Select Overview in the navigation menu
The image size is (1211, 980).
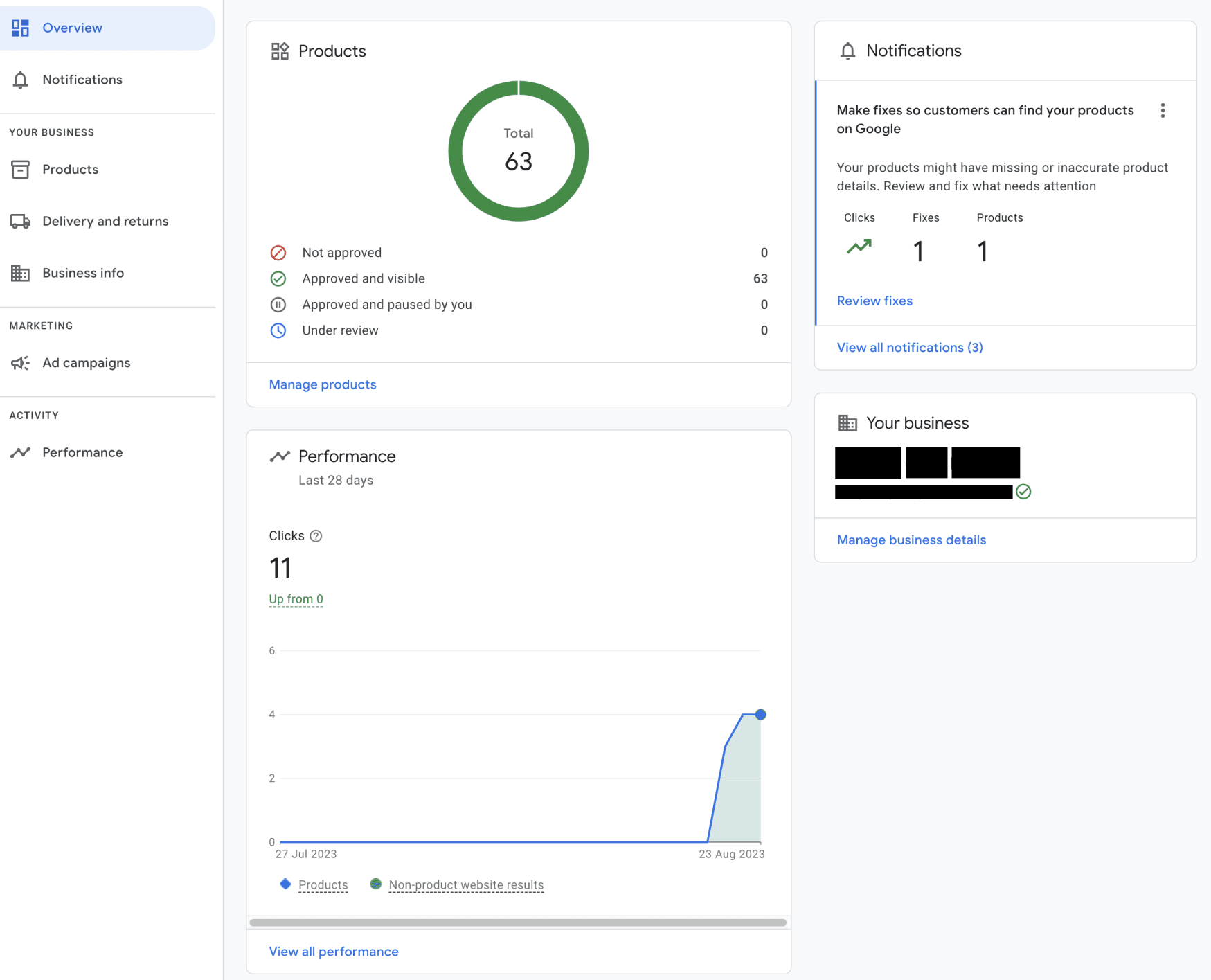click(73, 28)
